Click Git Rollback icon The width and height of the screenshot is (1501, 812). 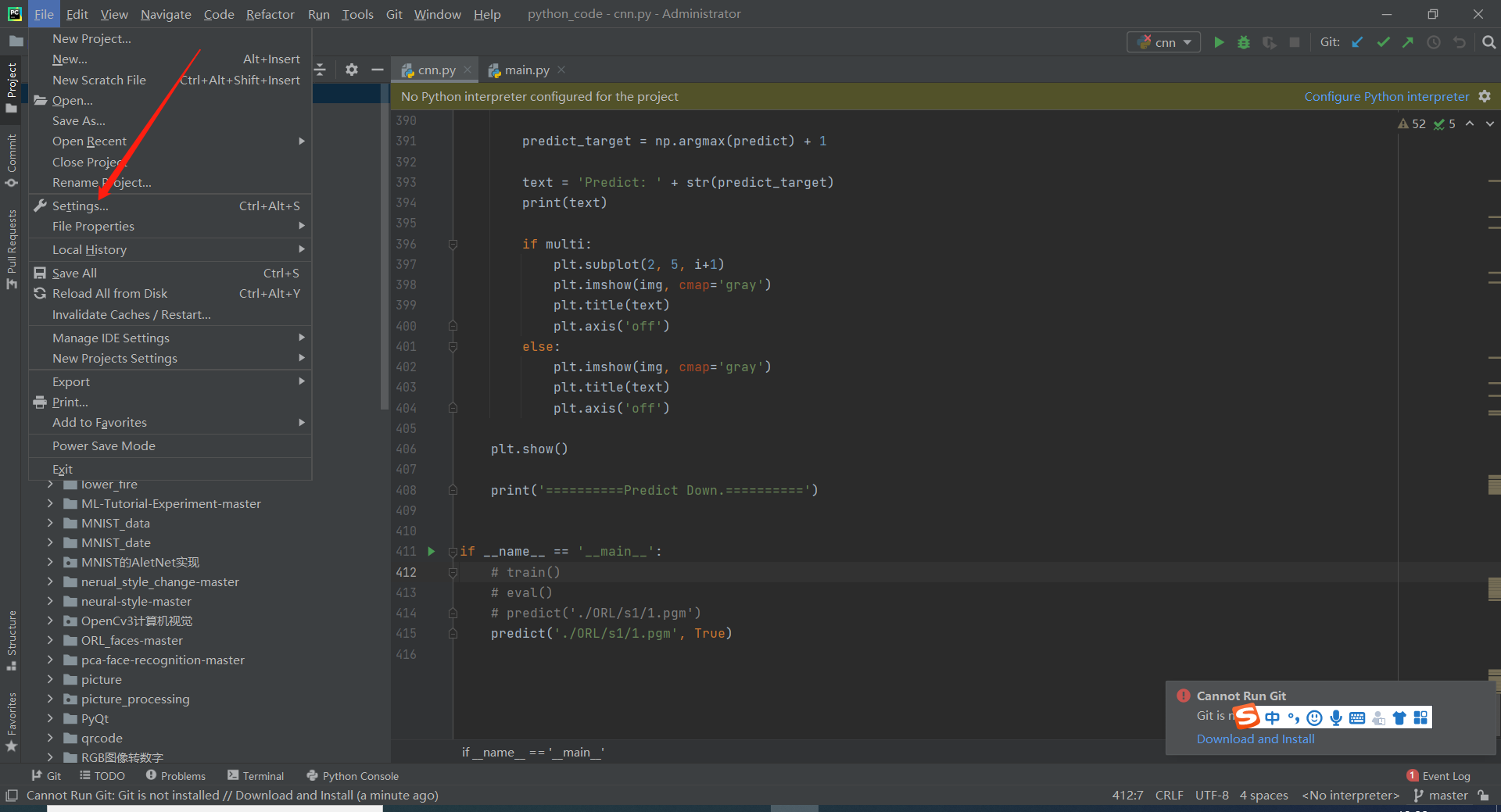(1460, 42)
